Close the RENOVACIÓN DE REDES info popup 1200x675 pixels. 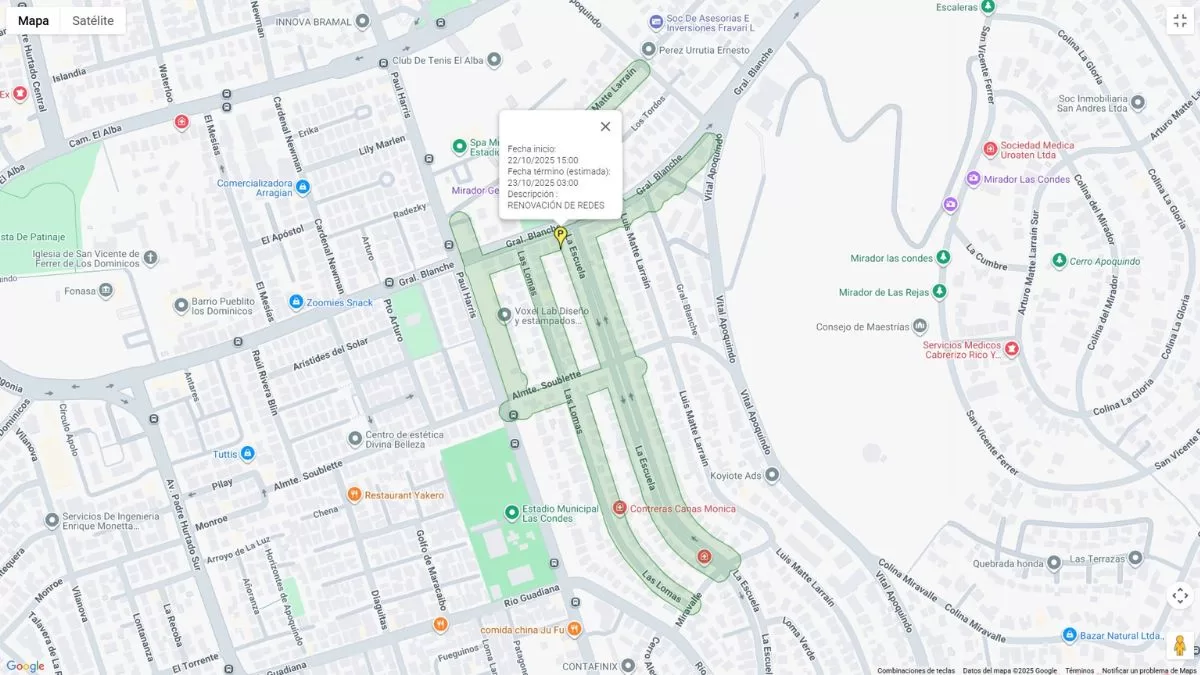pos(605,126)
